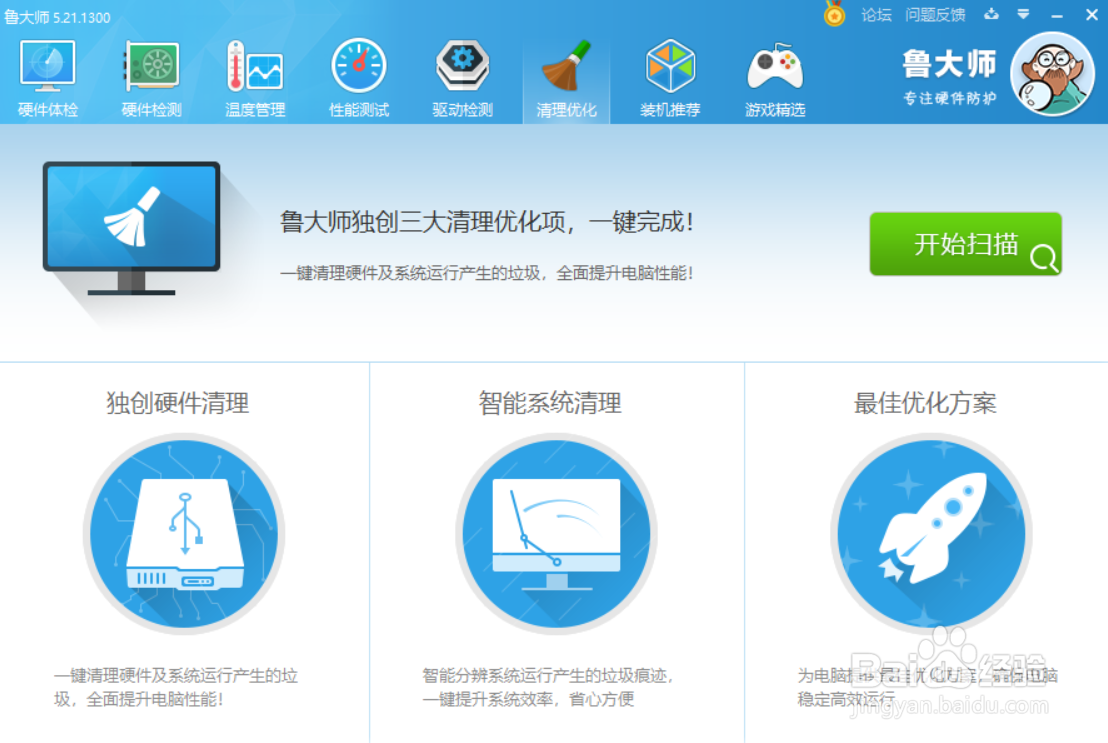Open 温度管理 temperature management section

click(255, 78)
